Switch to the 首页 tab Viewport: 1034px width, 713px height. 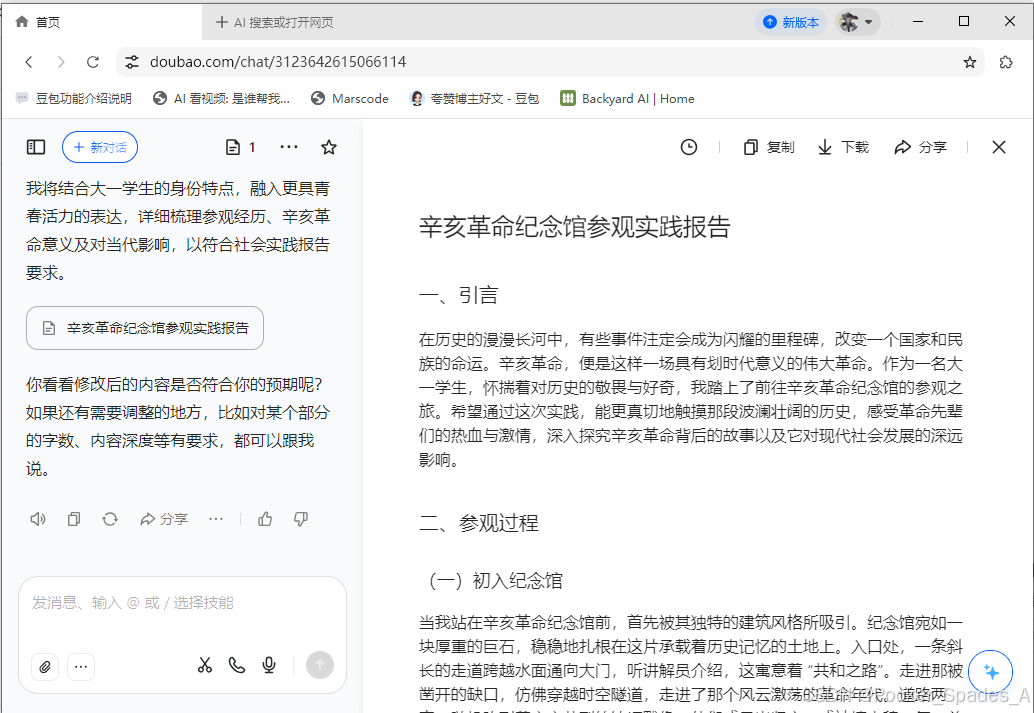[102, 22]
